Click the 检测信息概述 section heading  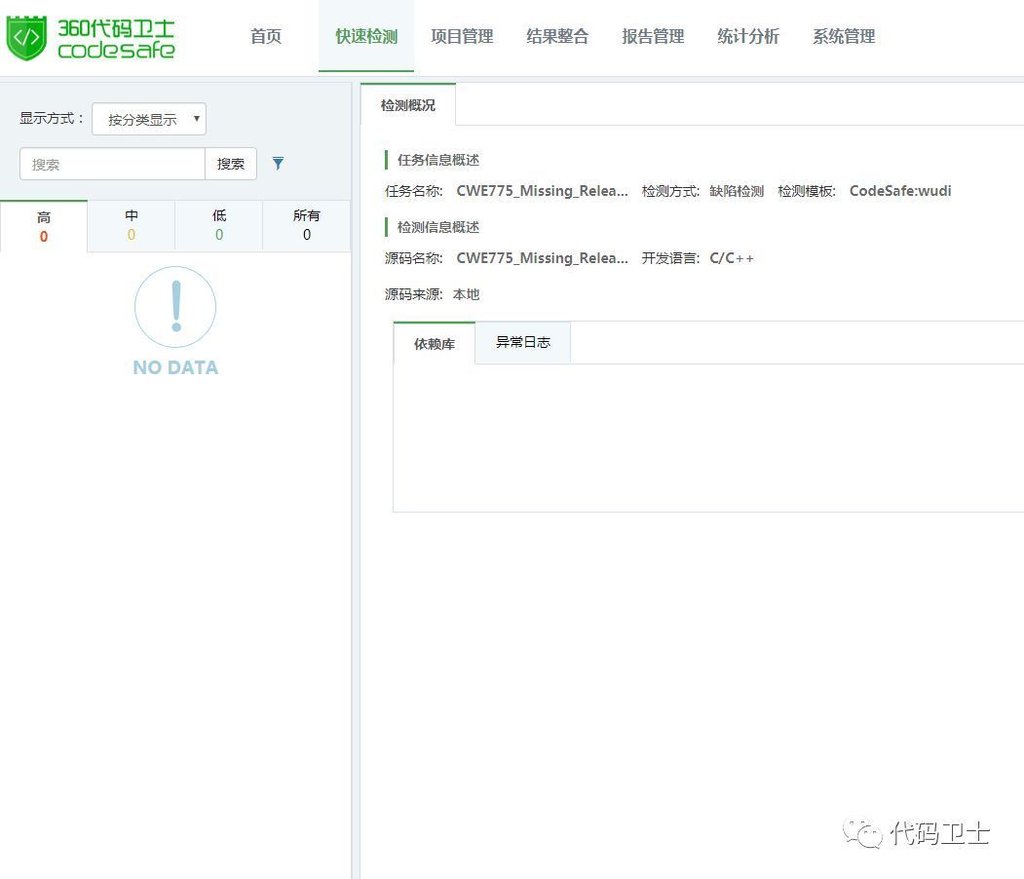point(438,227)
